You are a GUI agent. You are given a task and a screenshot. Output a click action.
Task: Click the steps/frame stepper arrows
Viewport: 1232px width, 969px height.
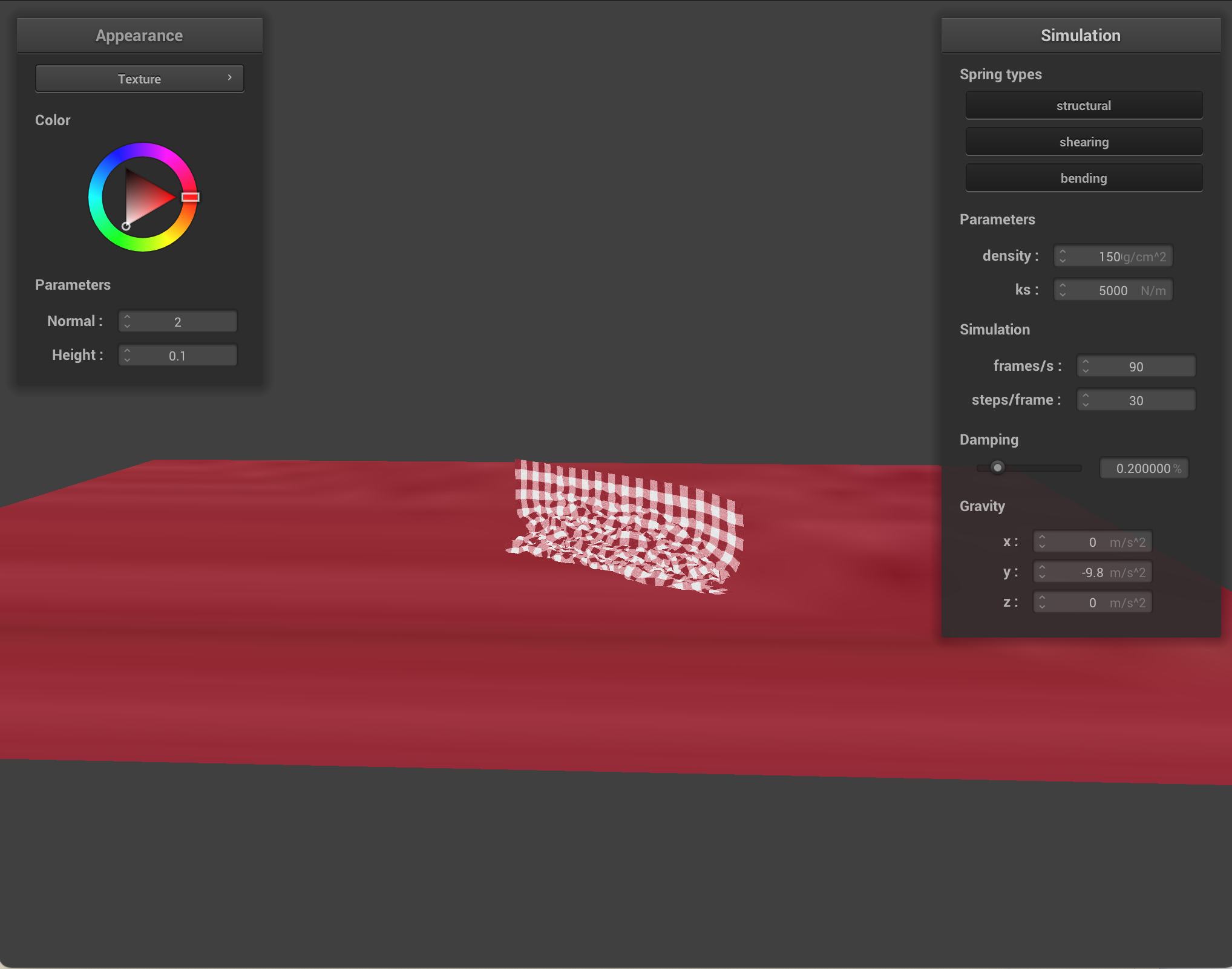1086,400
